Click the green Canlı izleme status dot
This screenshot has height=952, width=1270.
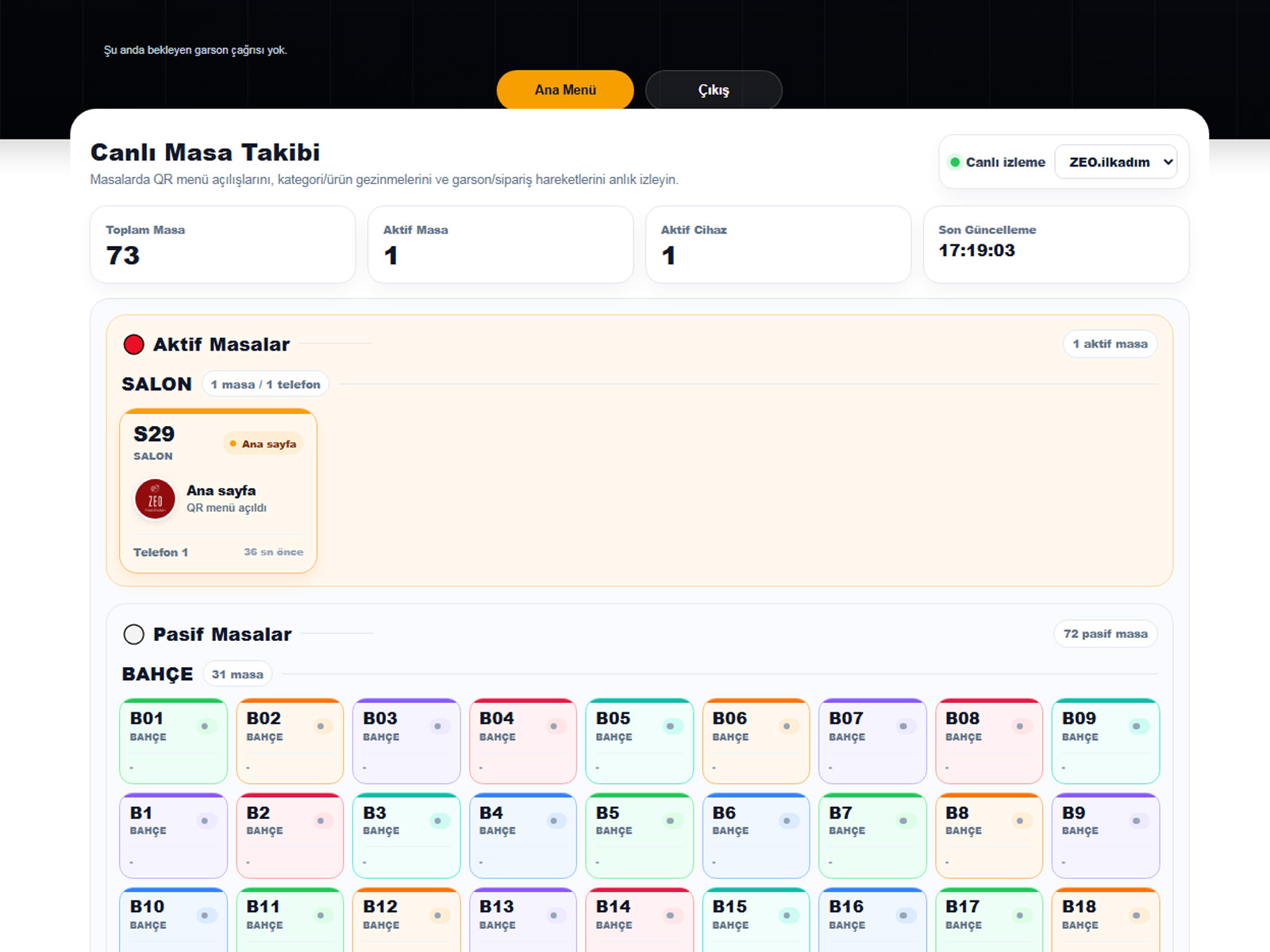click(955, 162)
